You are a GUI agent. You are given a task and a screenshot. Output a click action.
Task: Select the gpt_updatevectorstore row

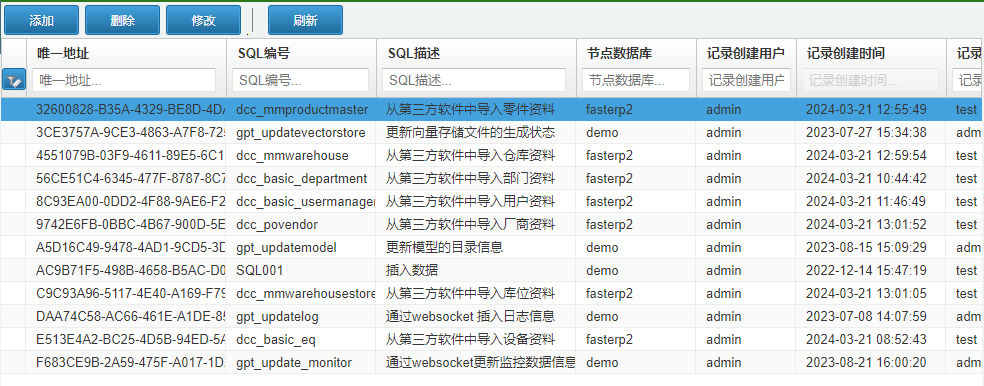click(x=492, y=132)
